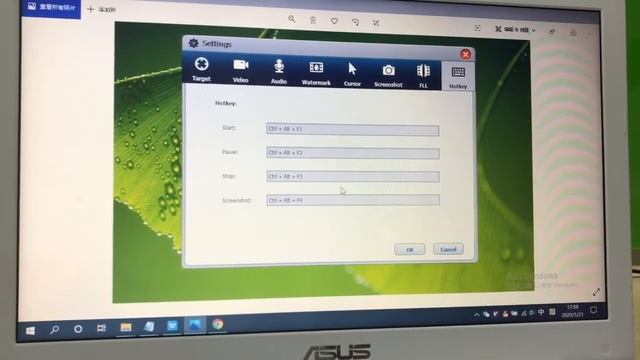Screen dimensions: 640x360
Task: Click the plus Add to button in Photos
Action: coord(102,9)
